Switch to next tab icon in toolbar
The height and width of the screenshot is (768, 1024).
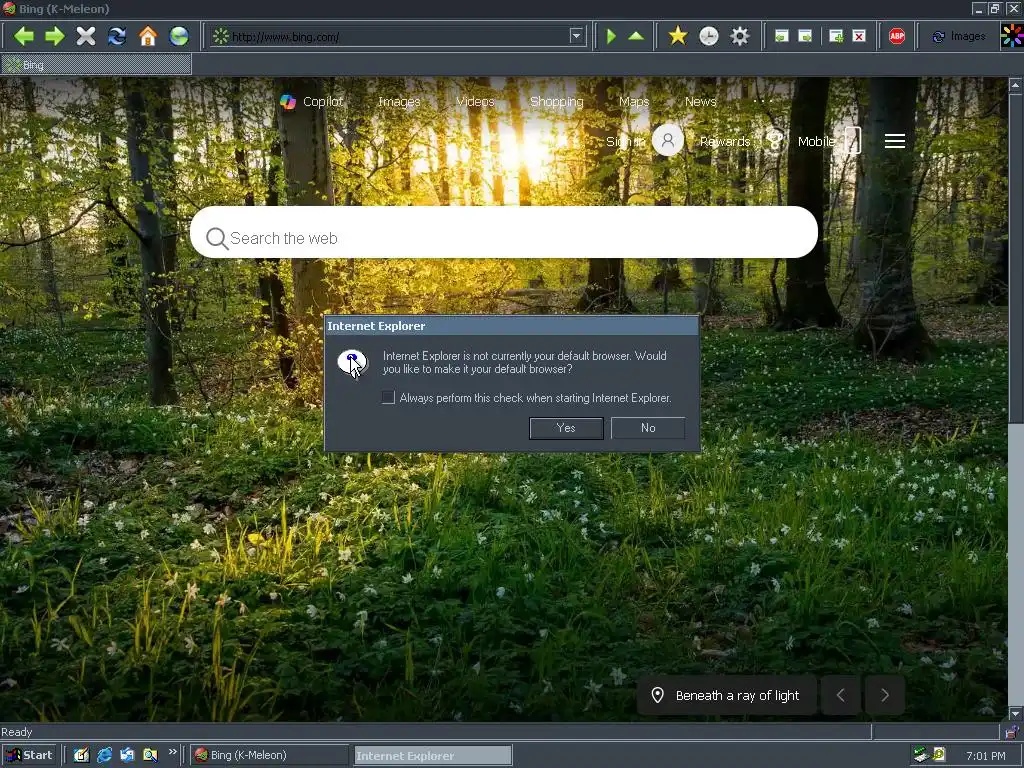pos(805,37)
